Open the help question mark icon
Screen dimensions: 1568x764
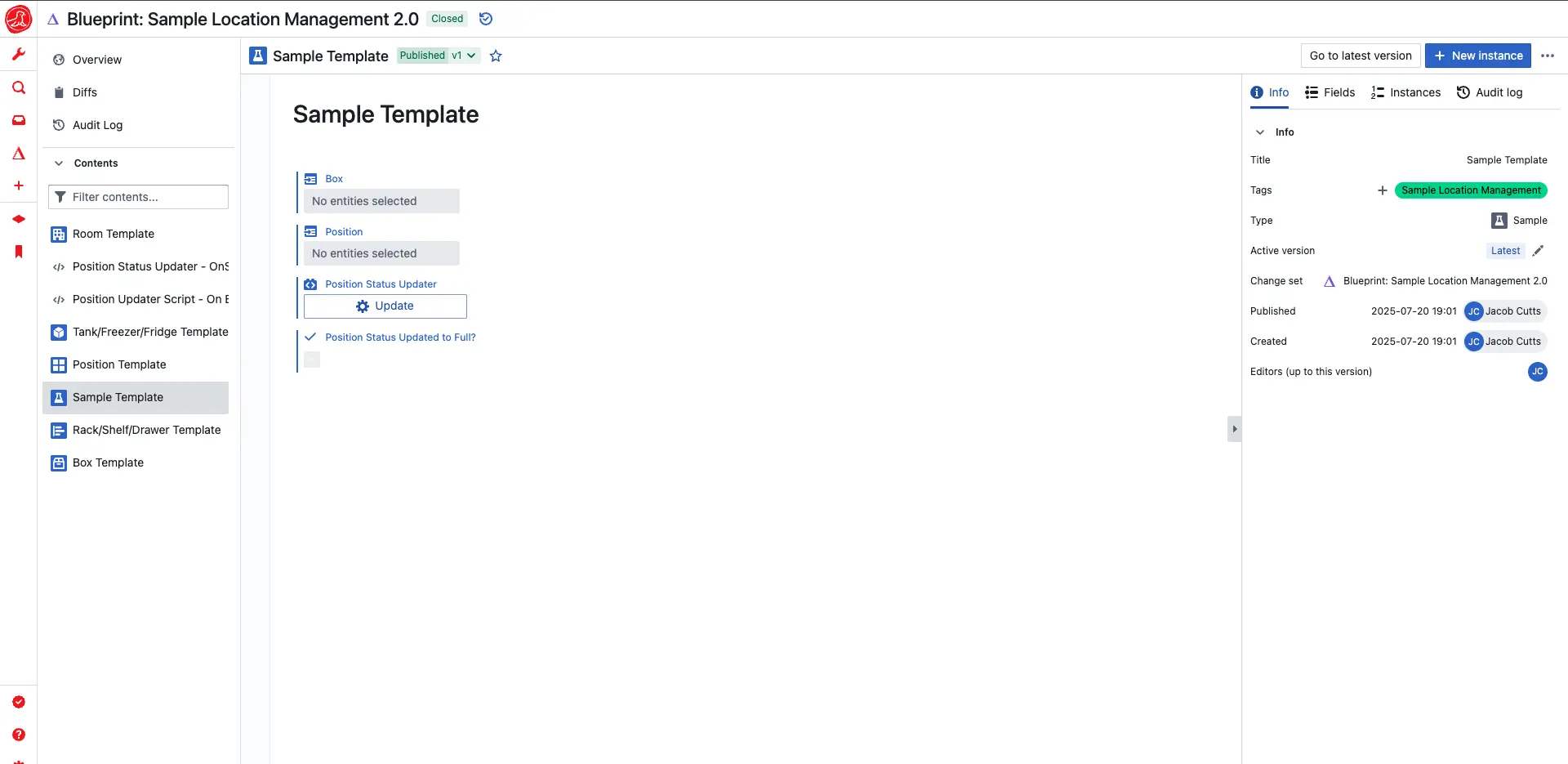(x=18, y=735)
